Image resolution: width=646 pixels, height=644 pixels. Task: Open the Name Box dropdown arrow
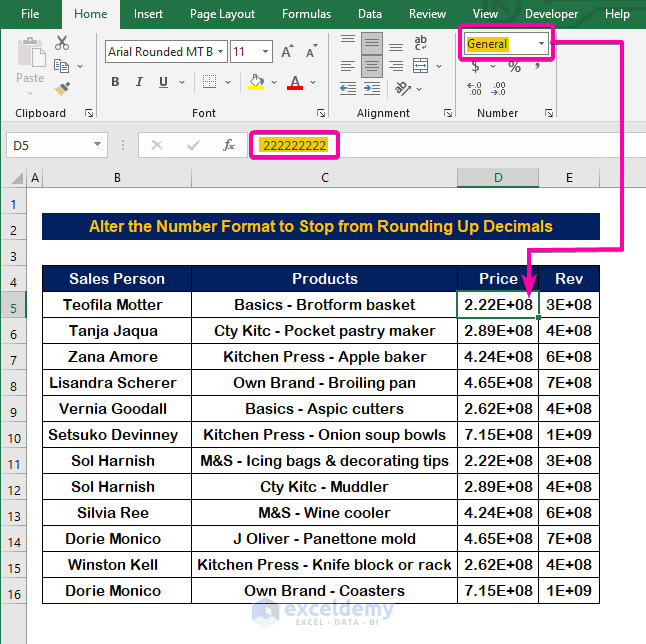tap(97, 145)
